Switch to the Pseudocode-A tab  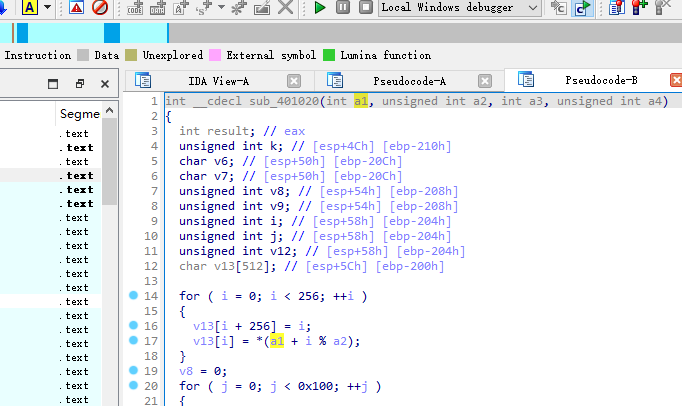tap(409, 80)
